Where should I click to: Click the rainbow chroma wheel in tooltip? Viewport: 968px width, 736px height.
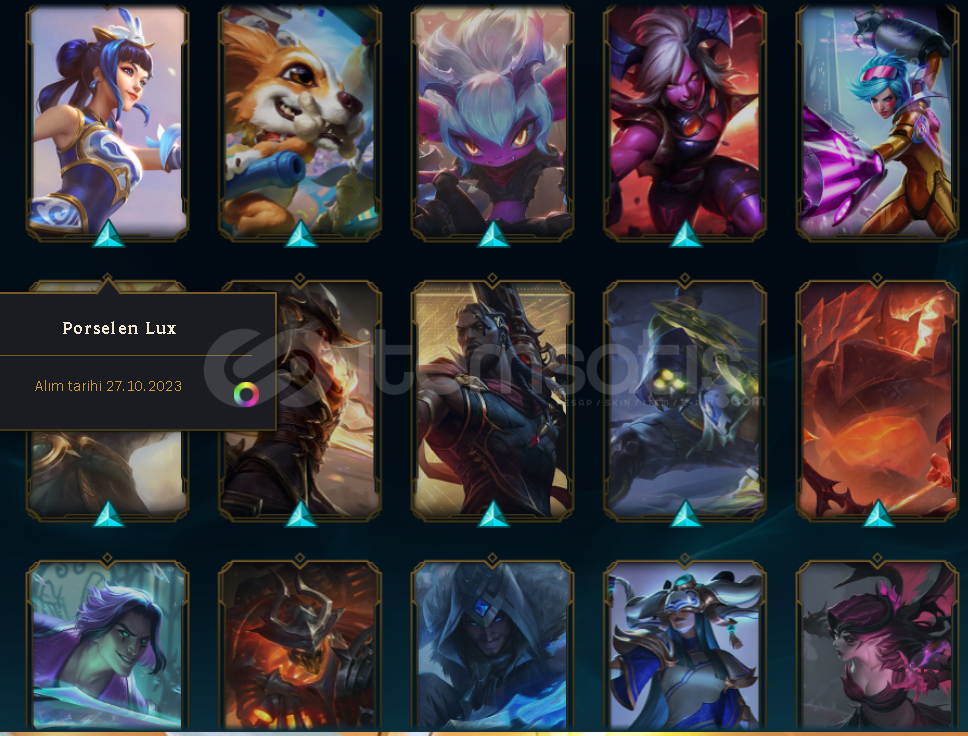246,395
